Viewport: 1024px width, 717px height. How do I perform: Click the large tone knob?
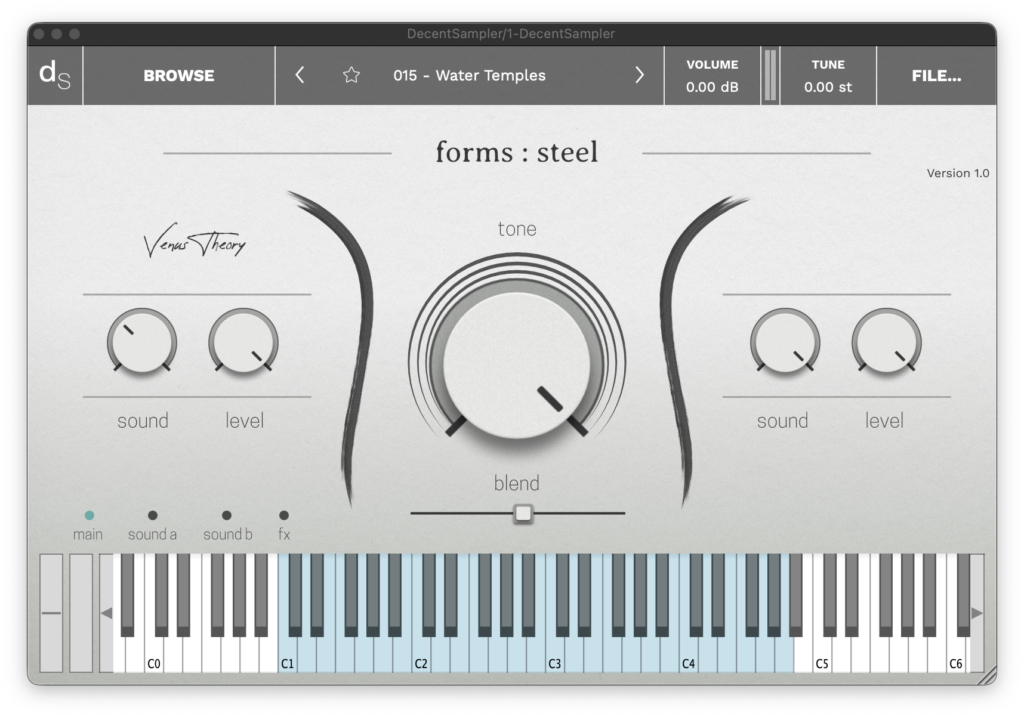[517, 364]
